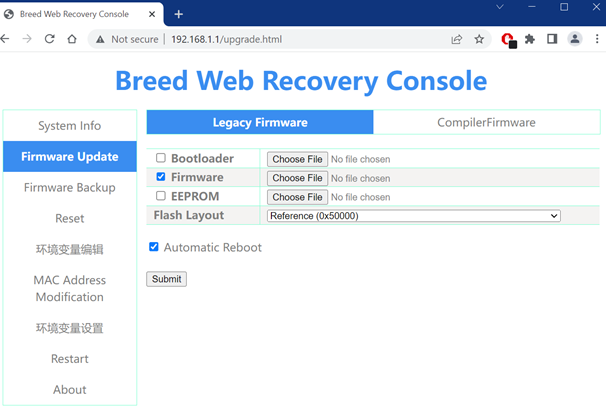Open the Extensions puzzle icon
The height and width of the screenshot is (410, 606).
(x=530, y=39)
